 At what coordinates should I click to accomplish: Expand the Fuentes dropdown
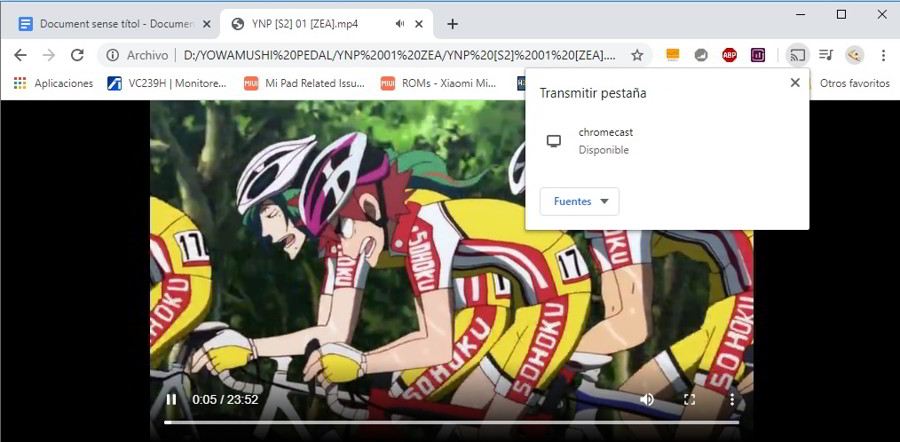(579, 201)
